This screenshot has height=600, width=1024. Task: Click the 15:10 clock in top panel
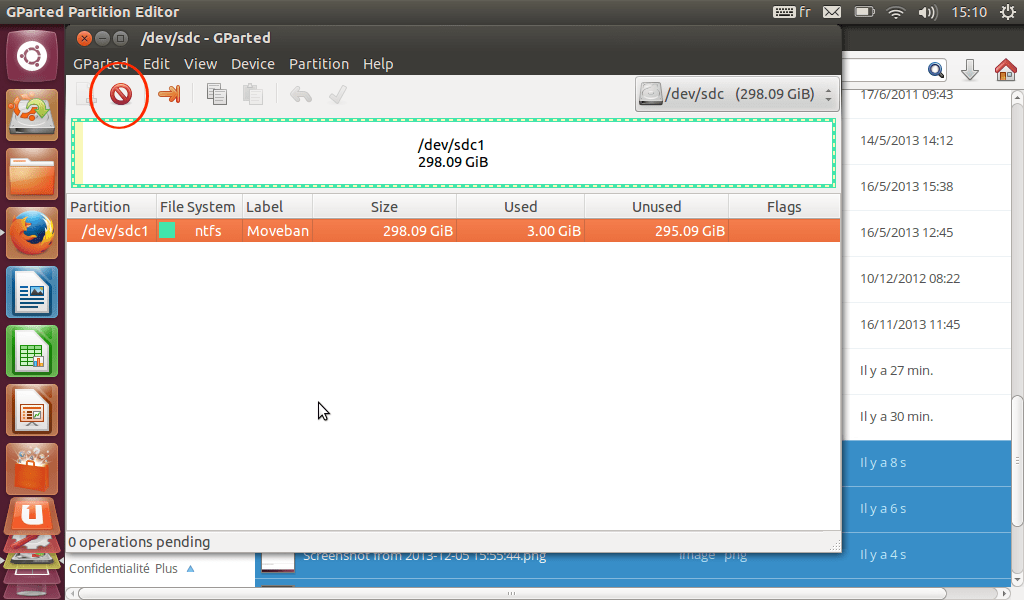(969, 12)
